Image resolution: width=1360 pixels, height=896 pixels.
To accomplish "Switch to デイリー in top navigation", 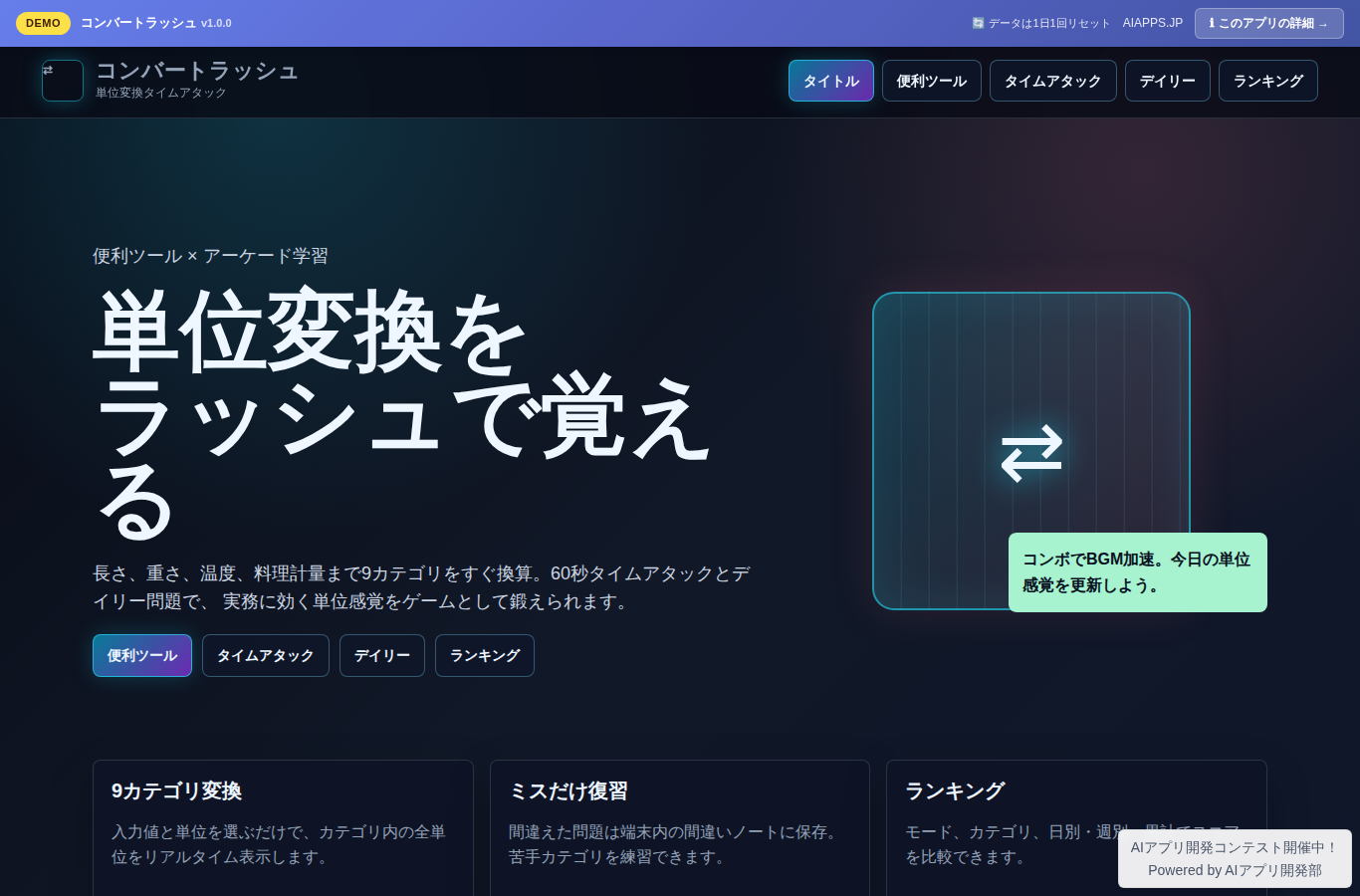I will (x=1168, y=81).
